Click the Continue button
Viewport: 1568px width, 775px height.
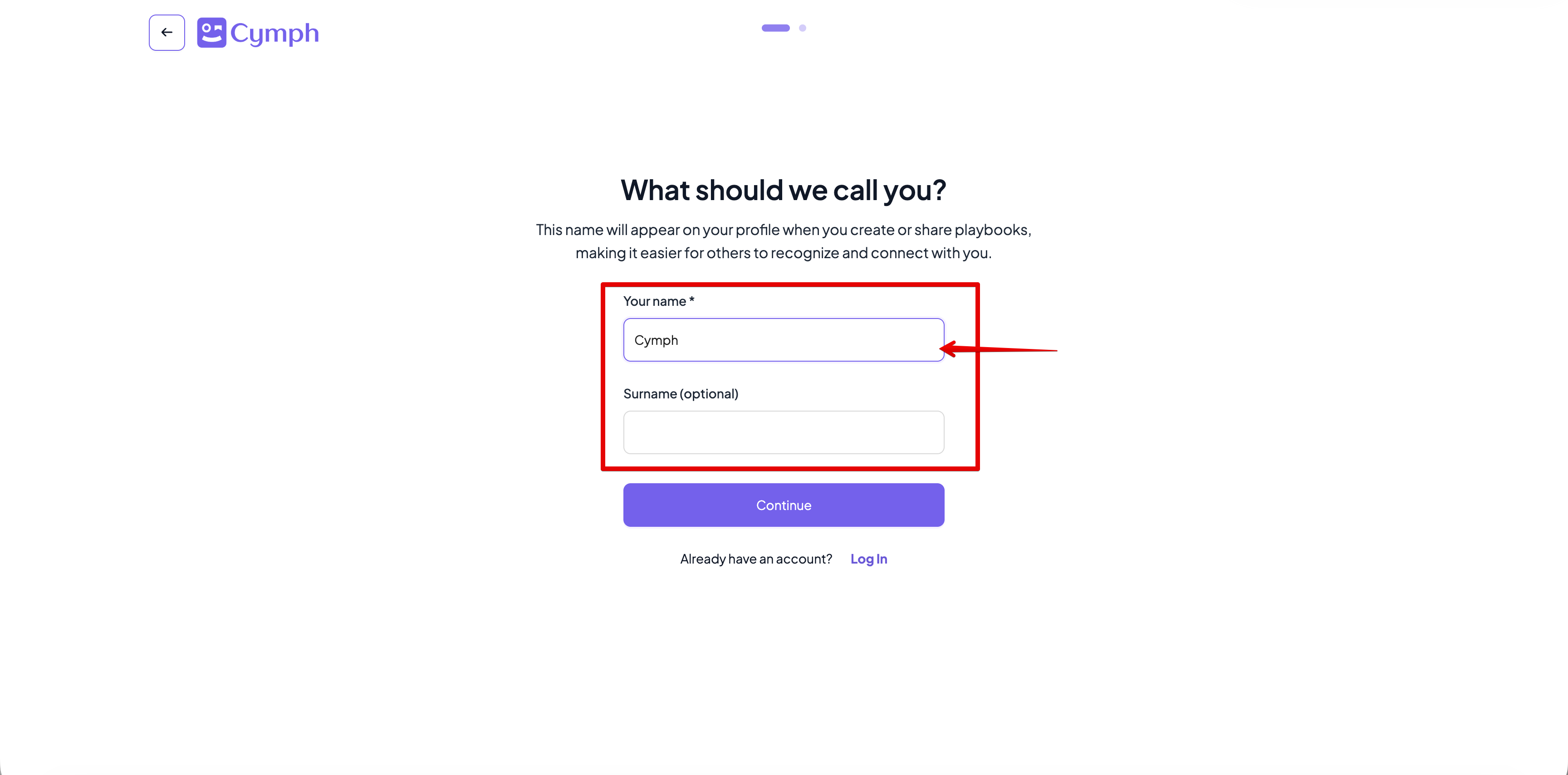pyautogui.click(x=784, y=505)
